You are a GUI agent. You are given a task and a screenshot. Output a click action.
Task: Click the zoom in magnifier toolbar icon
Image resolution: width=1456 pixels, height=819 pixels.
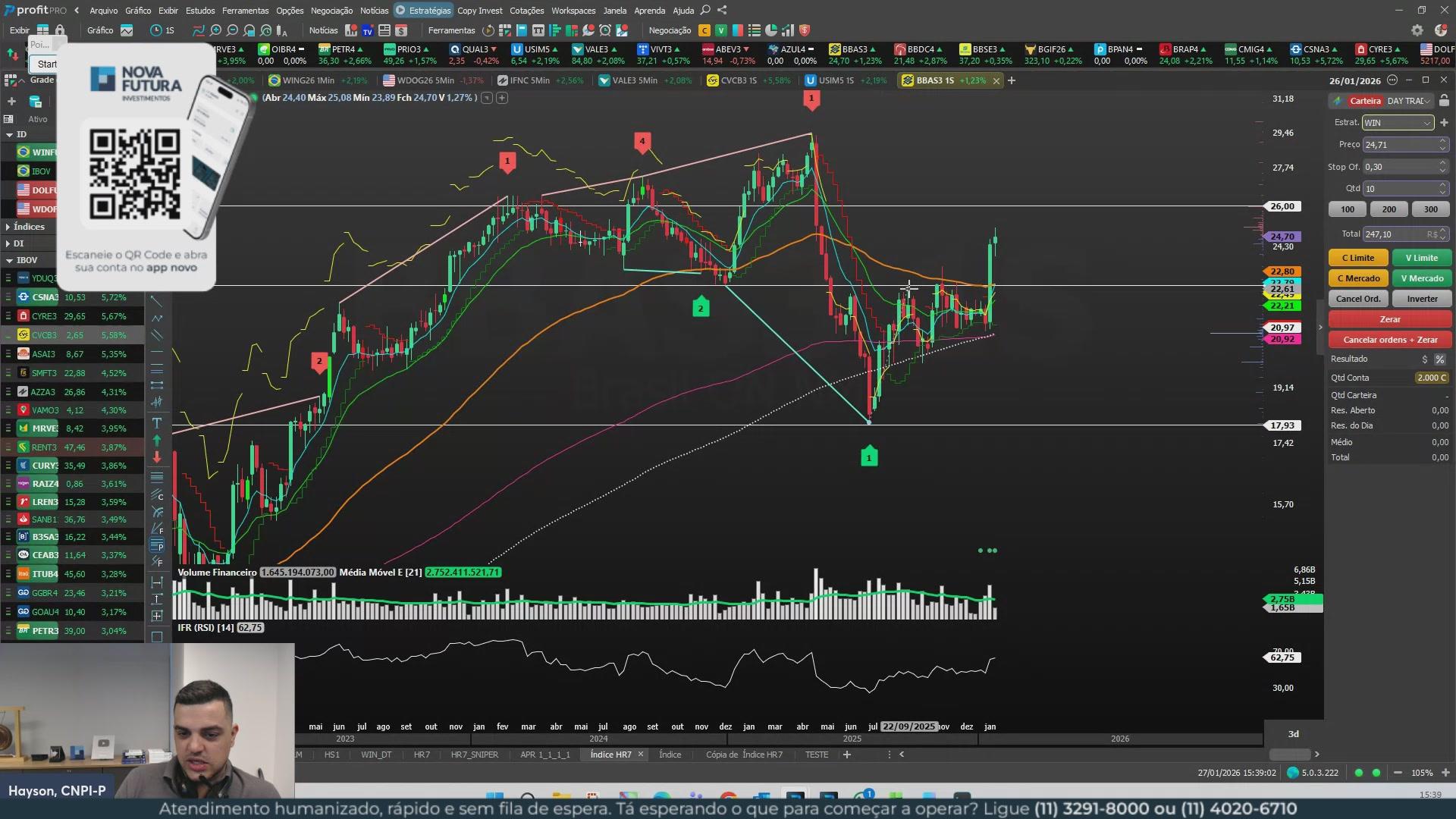point(216,30)
